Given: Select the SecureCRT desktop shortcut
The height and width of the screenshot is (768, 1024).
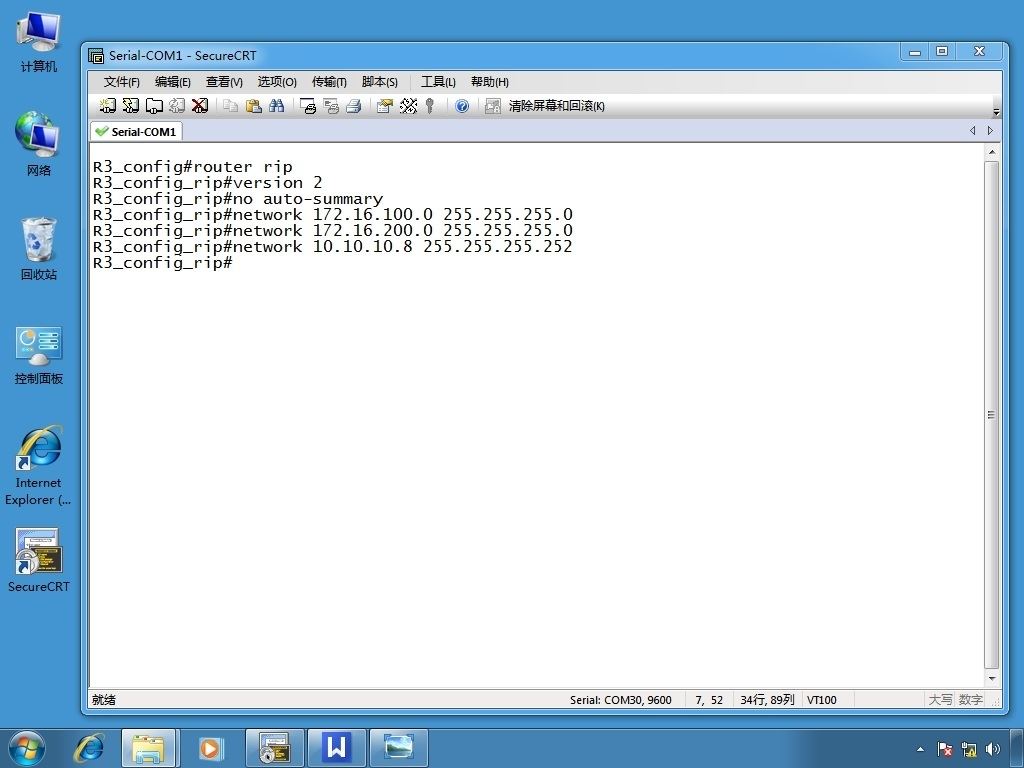Looking at the screenshot, I should click(39, 560).
